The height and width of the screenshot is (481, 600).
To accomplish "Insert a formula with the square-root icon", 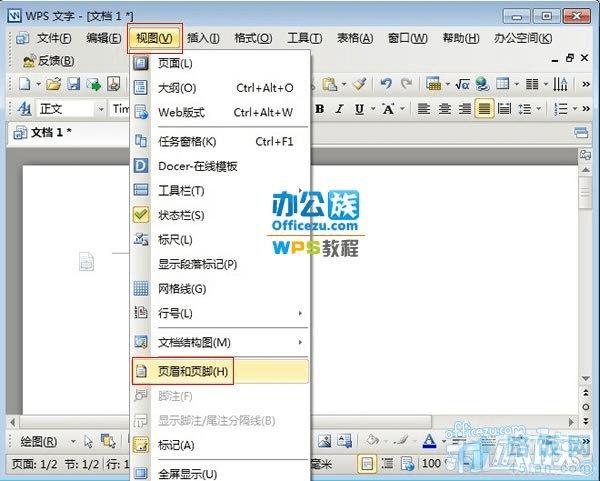I will coord(462,84).
